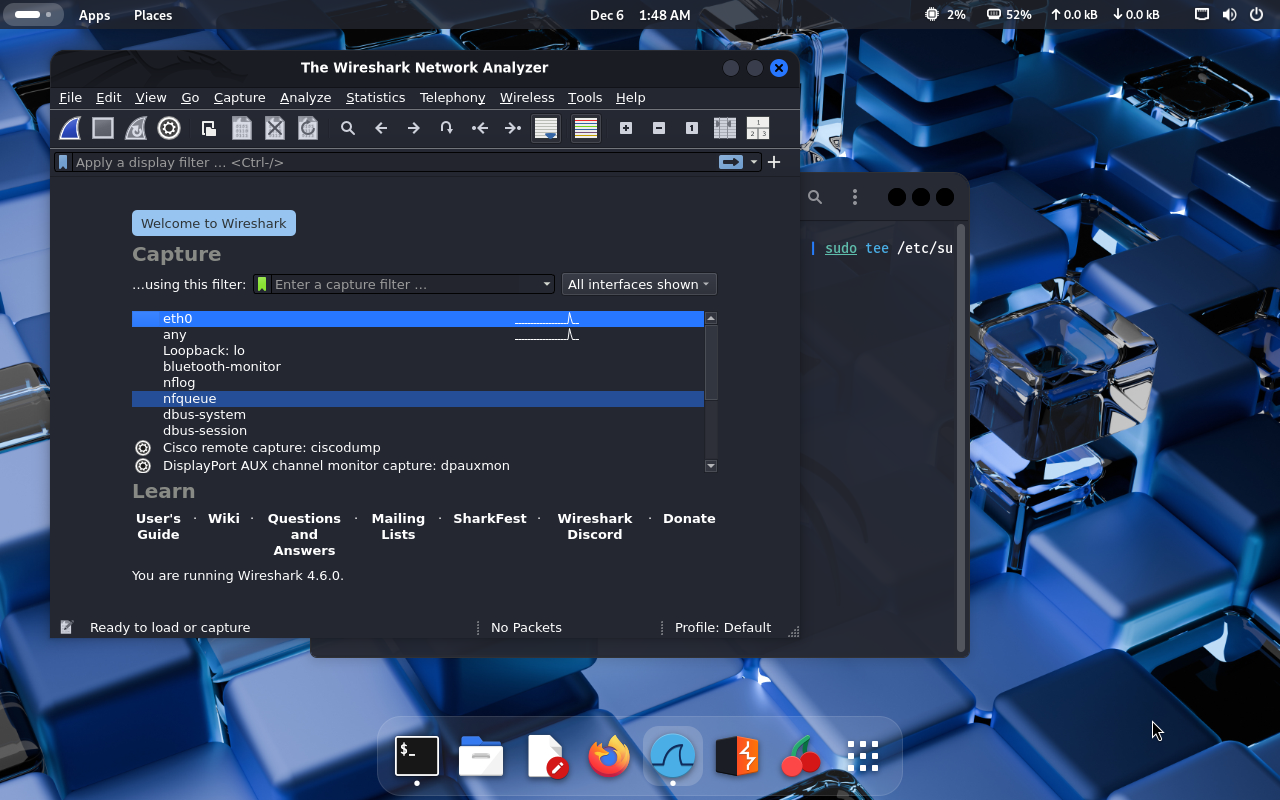Screen dimensions: 1280x800
Task: Expand the display filter history arrow
Action: click(x=754, y=162)
